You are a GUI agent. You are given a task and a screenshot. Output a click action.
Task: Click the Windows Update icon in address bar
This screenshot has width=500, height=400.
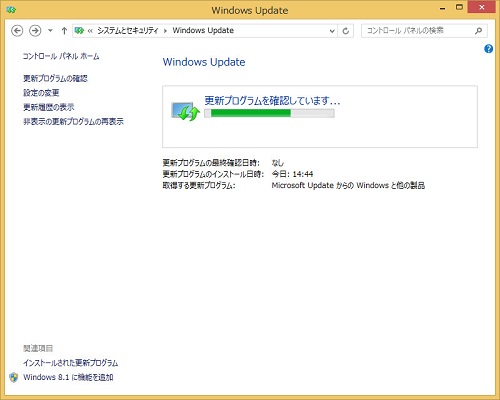click(x=79, y=31)
